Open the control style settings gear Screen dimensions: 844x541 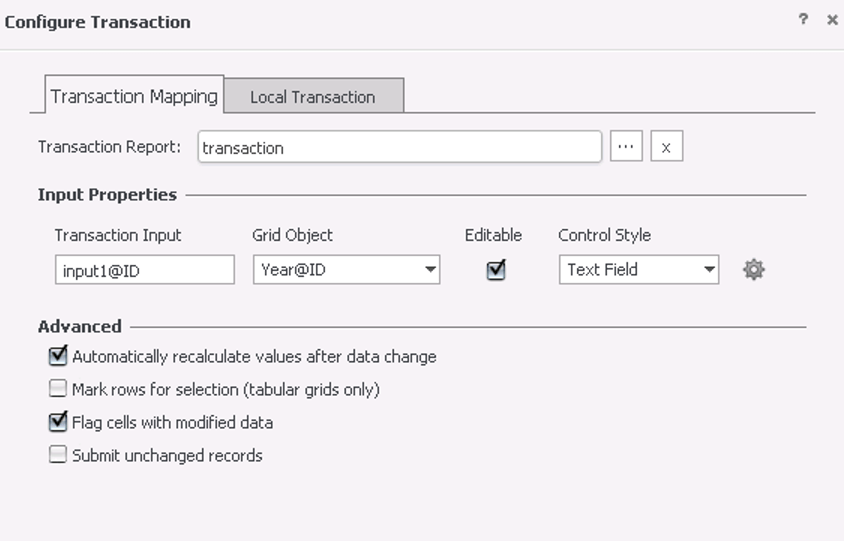tap(754, 270)
